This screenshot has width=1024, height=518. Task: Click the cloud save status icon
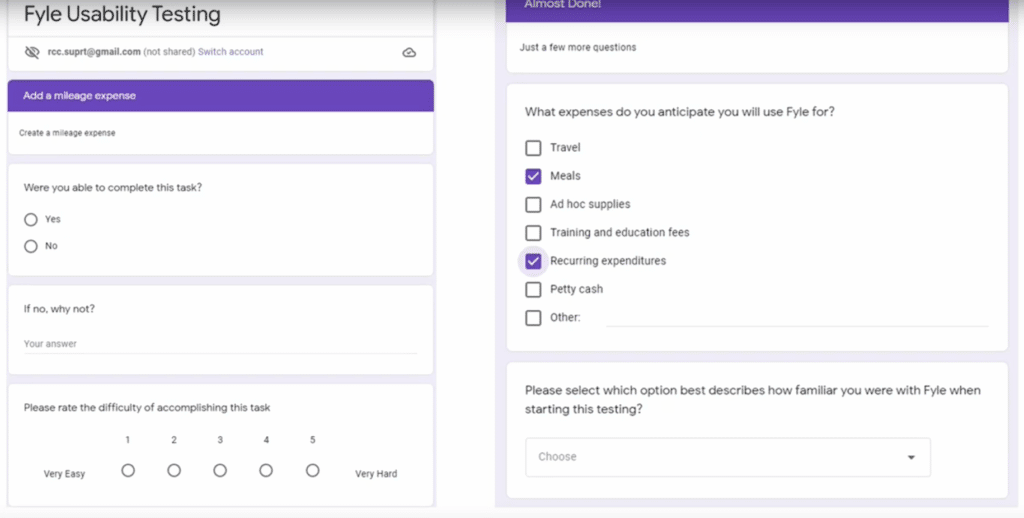point(409,52)
